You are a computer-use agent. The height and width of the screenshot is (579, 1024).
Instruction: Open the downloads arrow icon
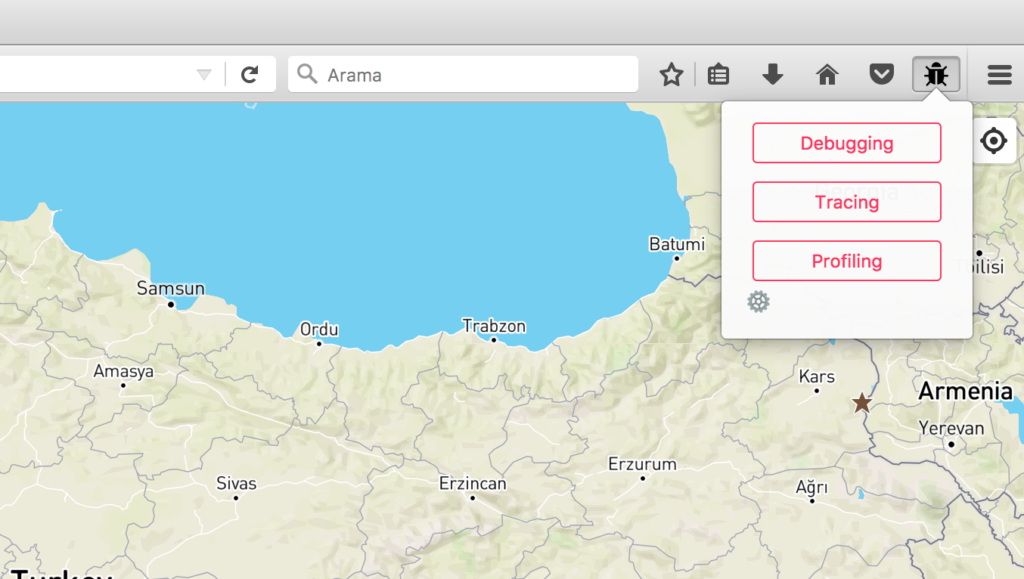point(773,74)
